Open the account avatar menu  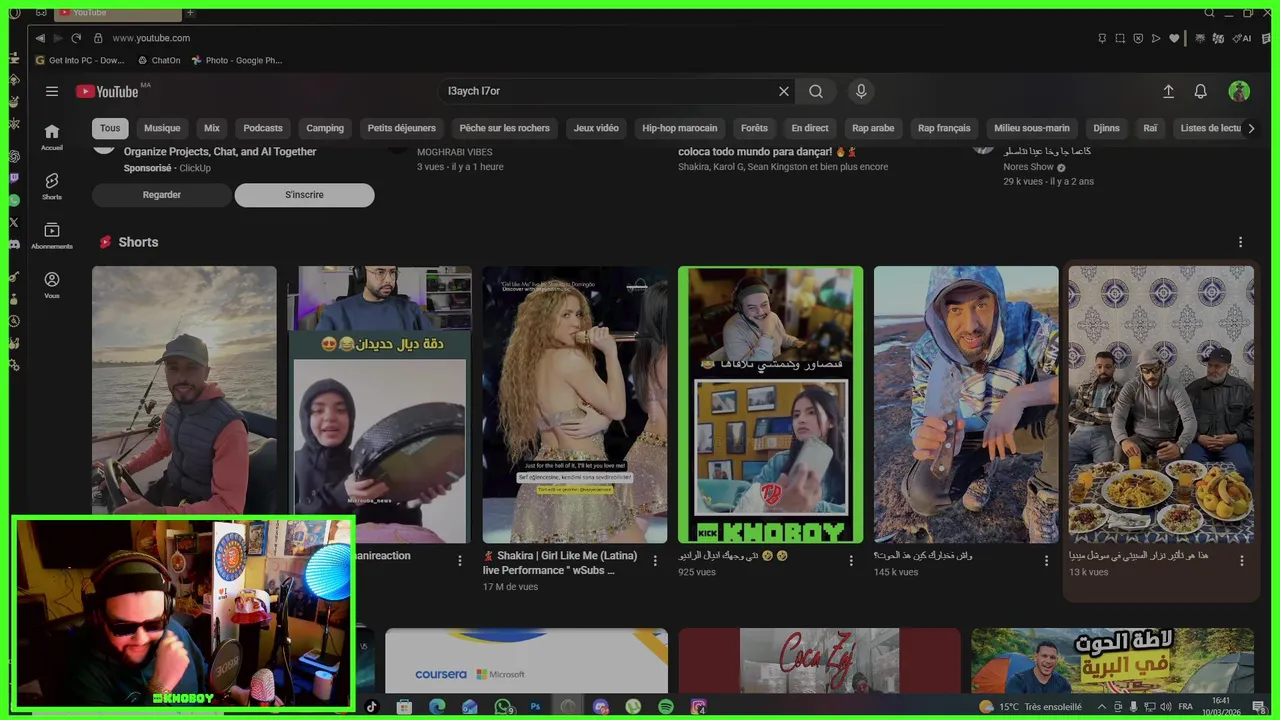[1239, 91]
